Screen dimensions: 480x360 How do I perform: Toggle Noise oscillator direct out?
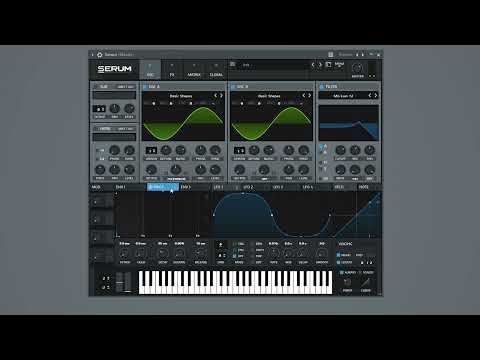pyautogui.click(x=125, y=129)
